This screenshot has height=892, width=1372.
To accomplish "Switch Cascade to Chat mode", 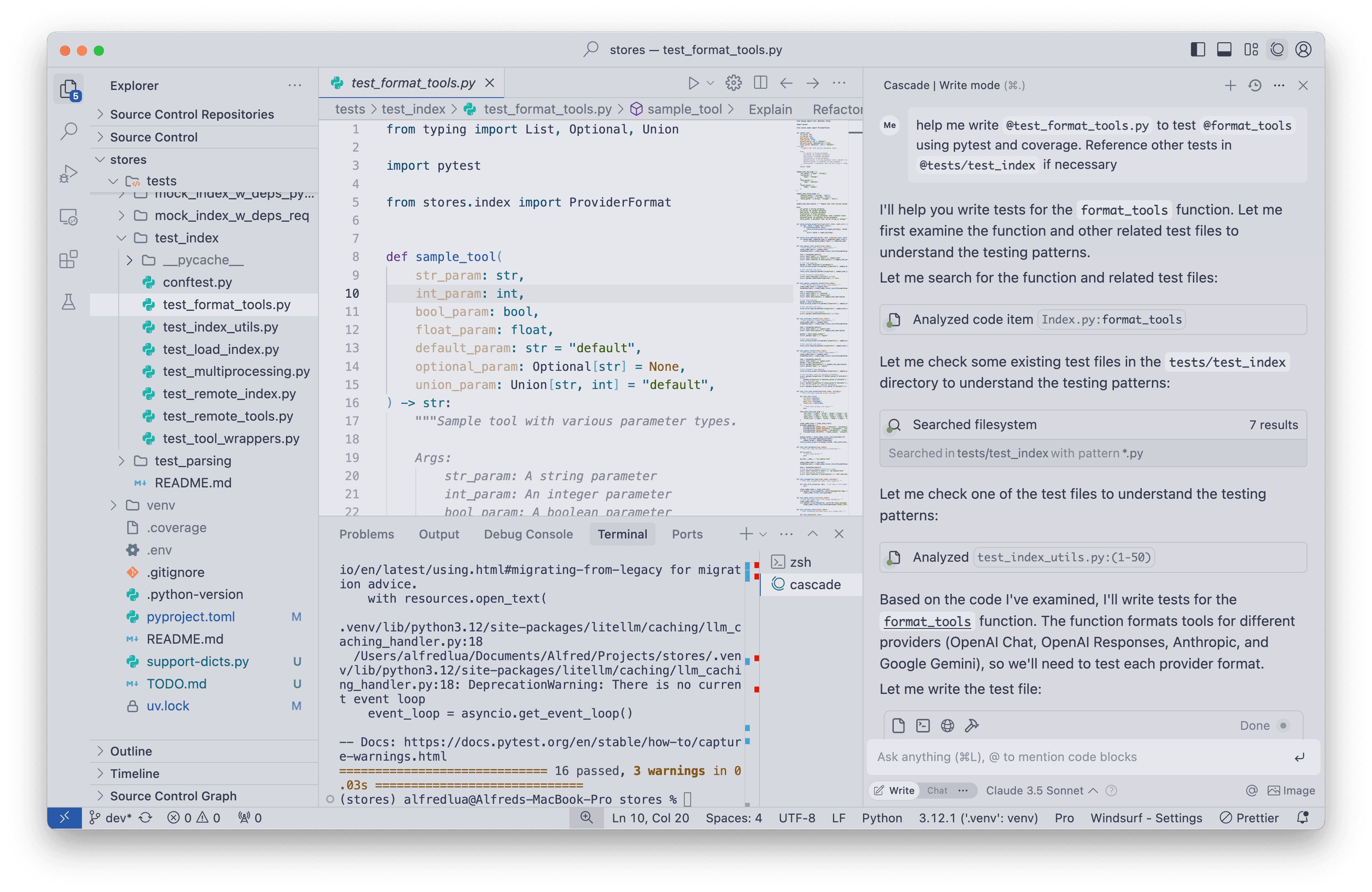I will click(x=937, y=791).
